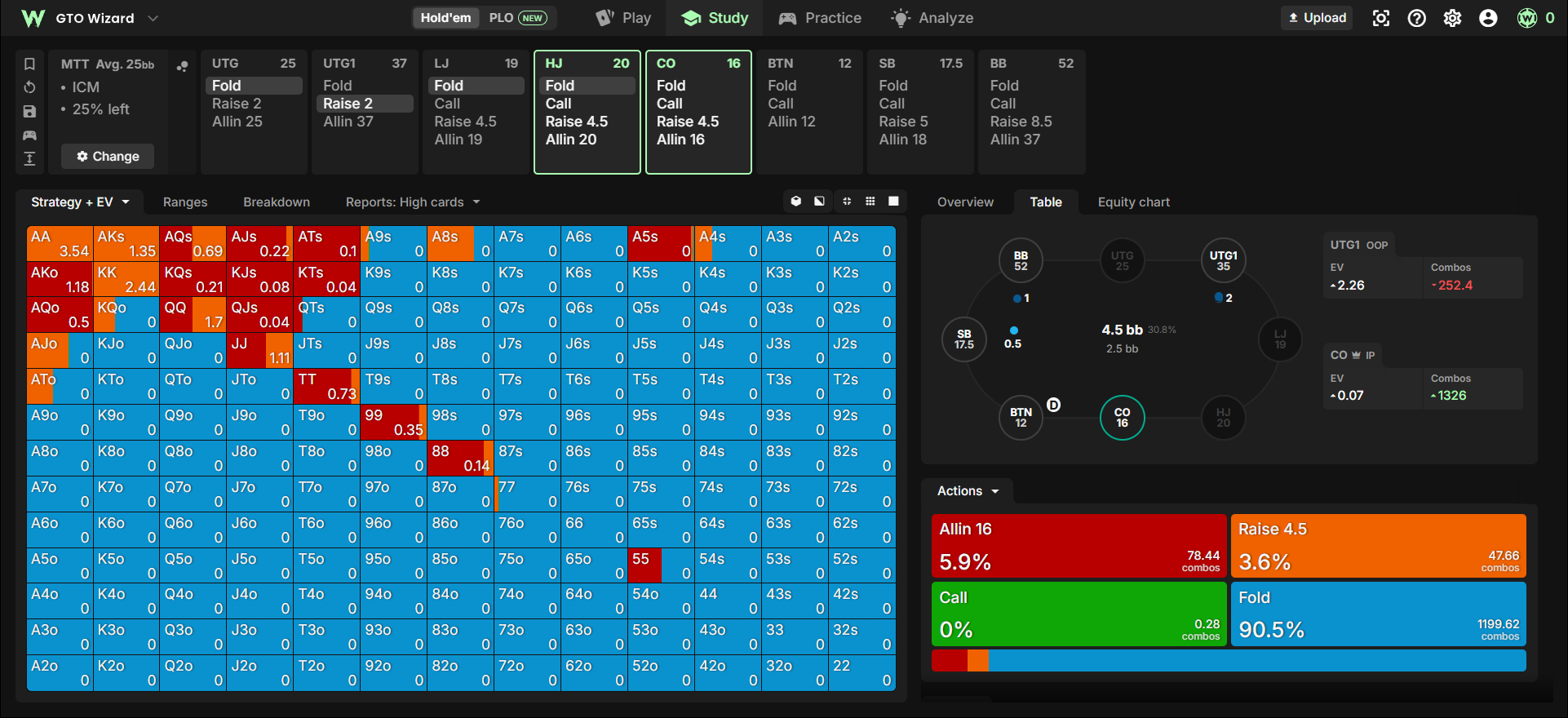Click the reset/undo circular arrow icon
This screenshot has height=718, width=1568.
click(x=29, y=87)
